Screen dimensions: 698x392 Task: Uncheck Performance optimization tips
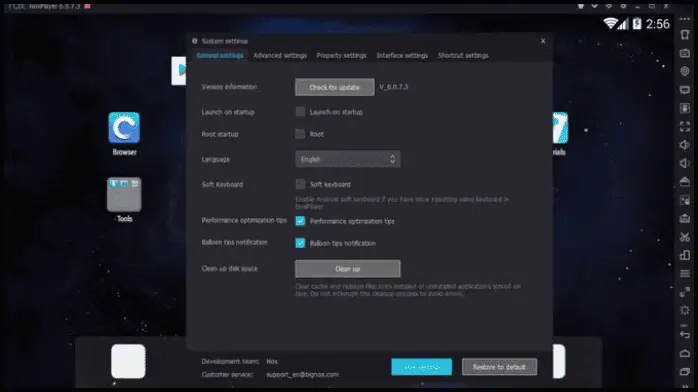(x=300, y=221)
